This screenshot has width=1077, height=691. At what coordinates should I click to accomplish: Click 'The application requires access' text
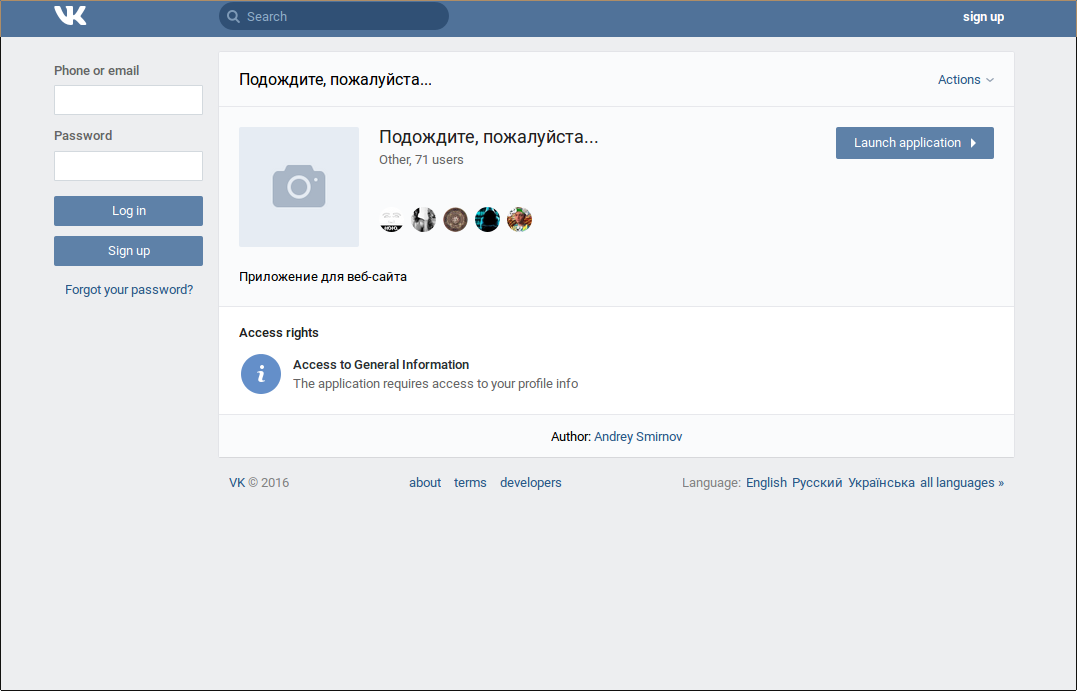435,384
